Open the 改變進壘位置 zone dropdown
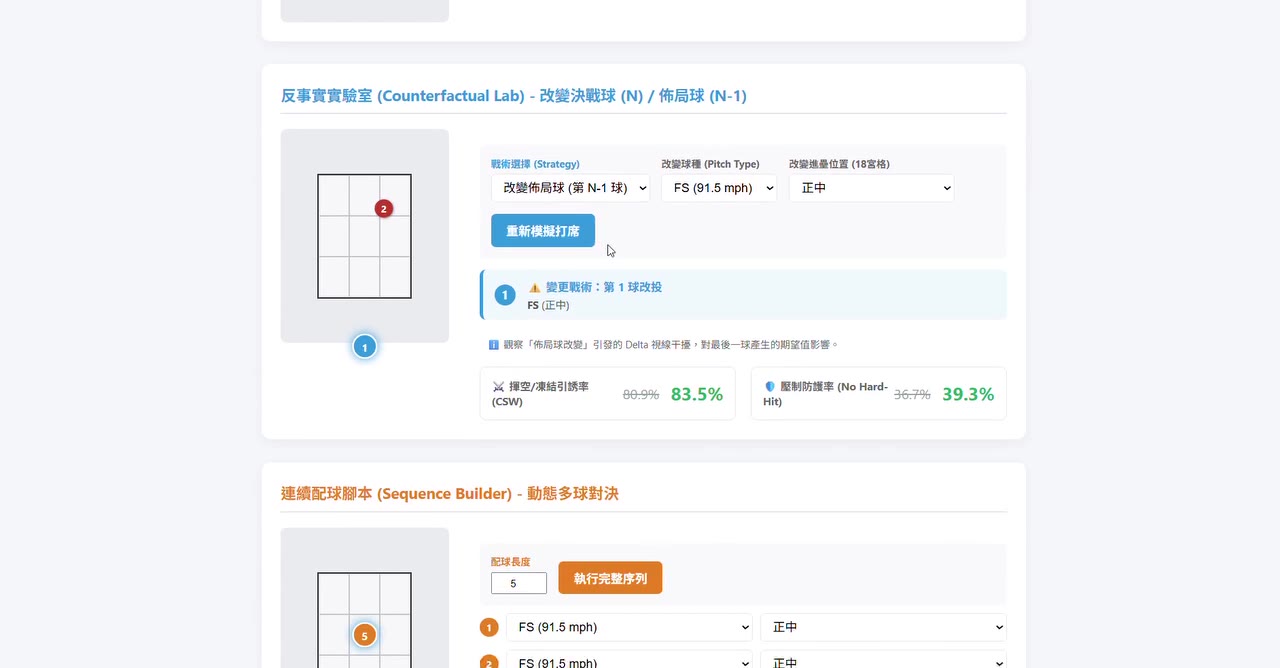The width and height of the screenshot is (1280, 668). click(x=871, y=188)
